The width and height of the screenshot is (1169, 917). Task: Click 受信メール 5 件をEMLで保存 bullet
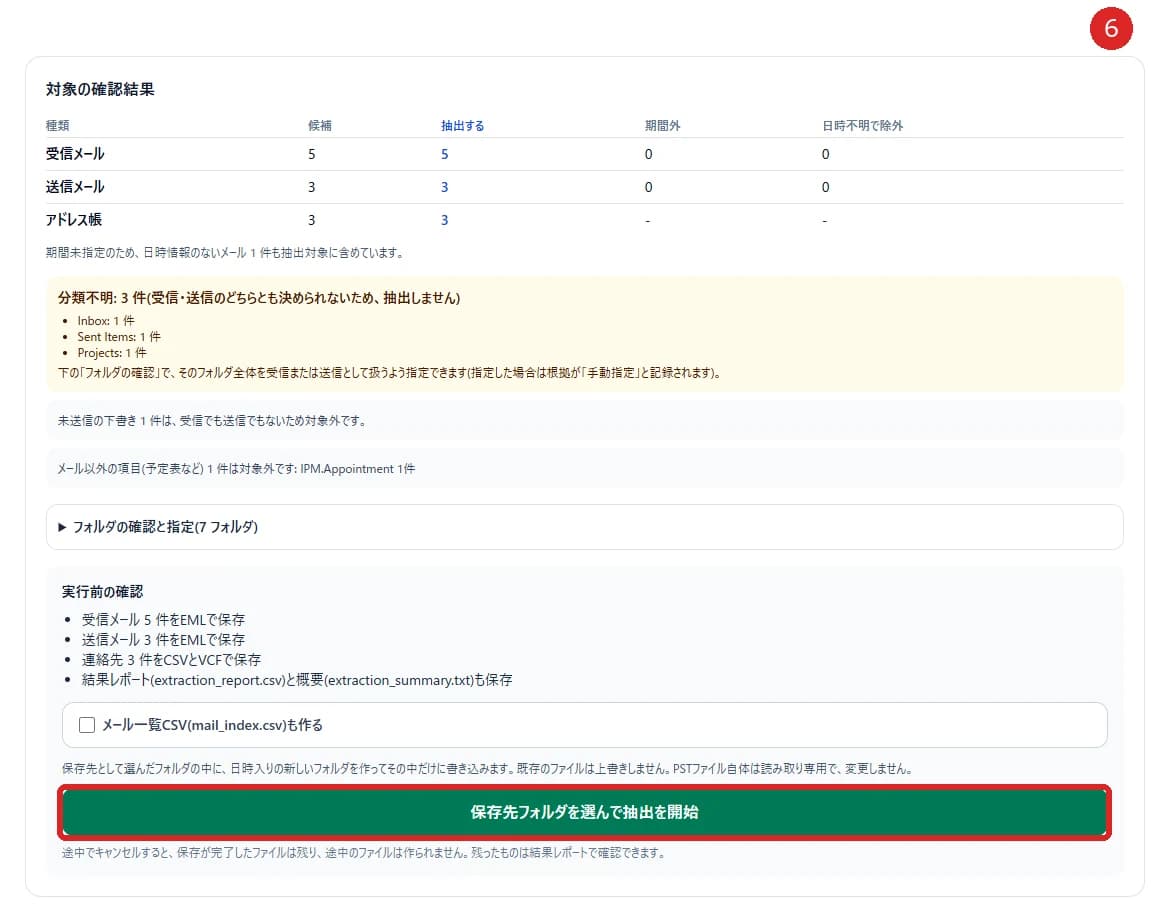[163, 620]
